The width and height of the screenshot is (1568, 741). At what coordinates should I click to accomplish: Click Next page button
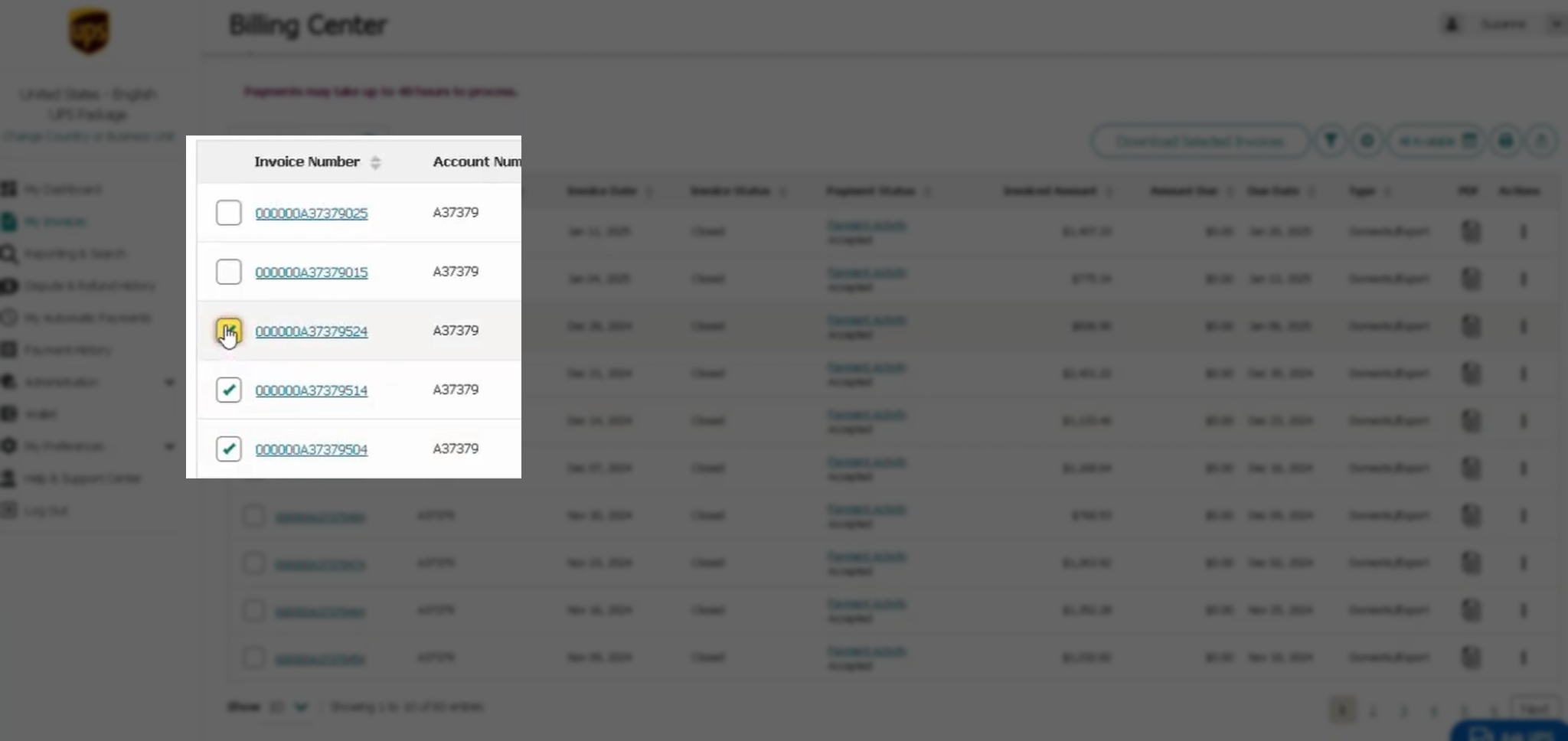coord(1535,710)
